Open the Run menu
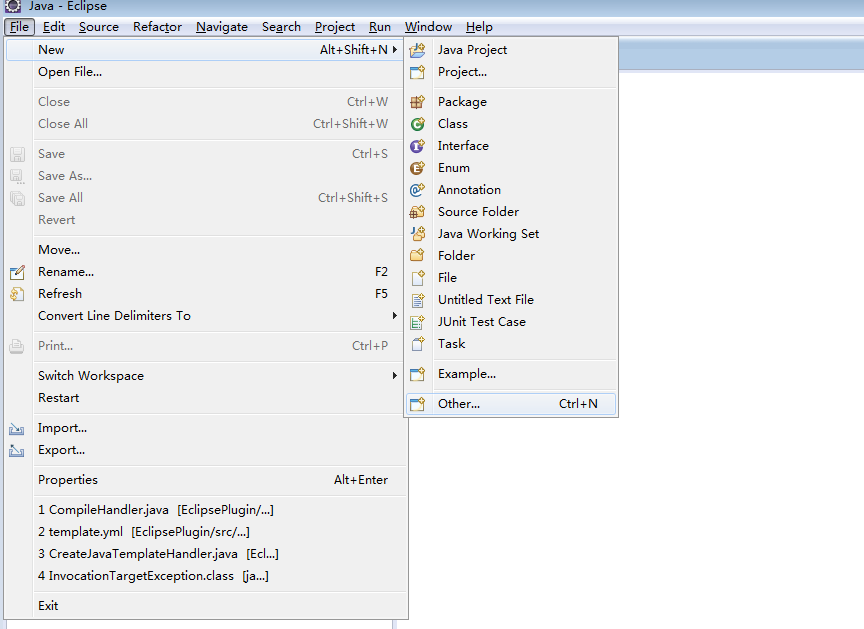The width and height of the screenshot is (864, 629). click(380, 27)
